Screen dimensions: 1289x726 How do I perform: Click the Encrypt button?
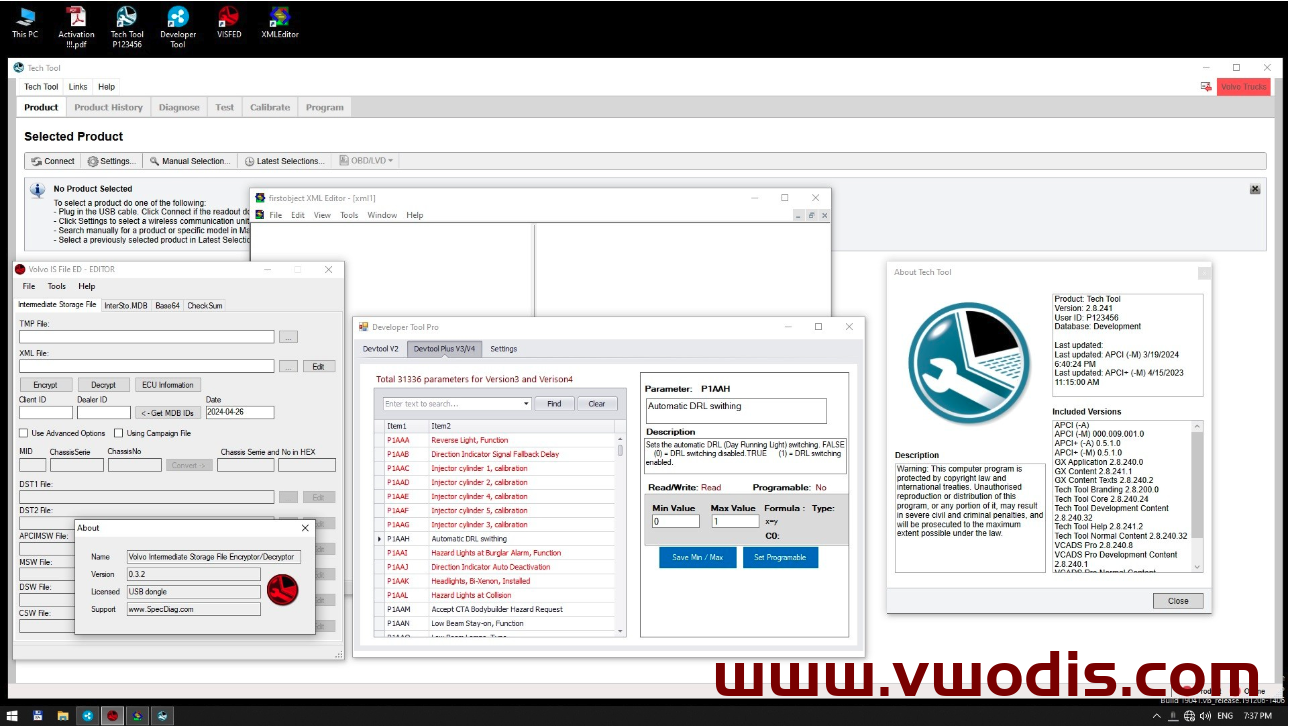[x=45, y=385]
